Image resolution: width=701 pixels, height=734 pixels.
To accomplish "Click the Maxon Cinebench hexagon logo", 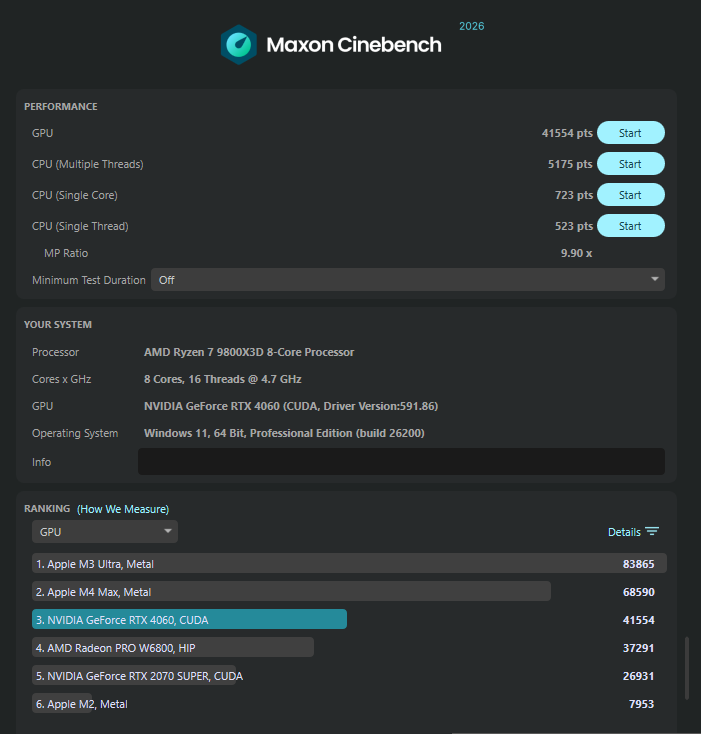I will 239,44.
